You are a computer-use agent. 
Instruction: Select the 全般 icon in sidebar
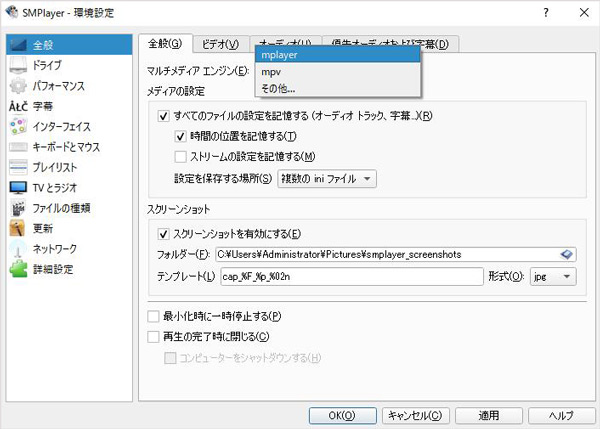pos(18,45)
